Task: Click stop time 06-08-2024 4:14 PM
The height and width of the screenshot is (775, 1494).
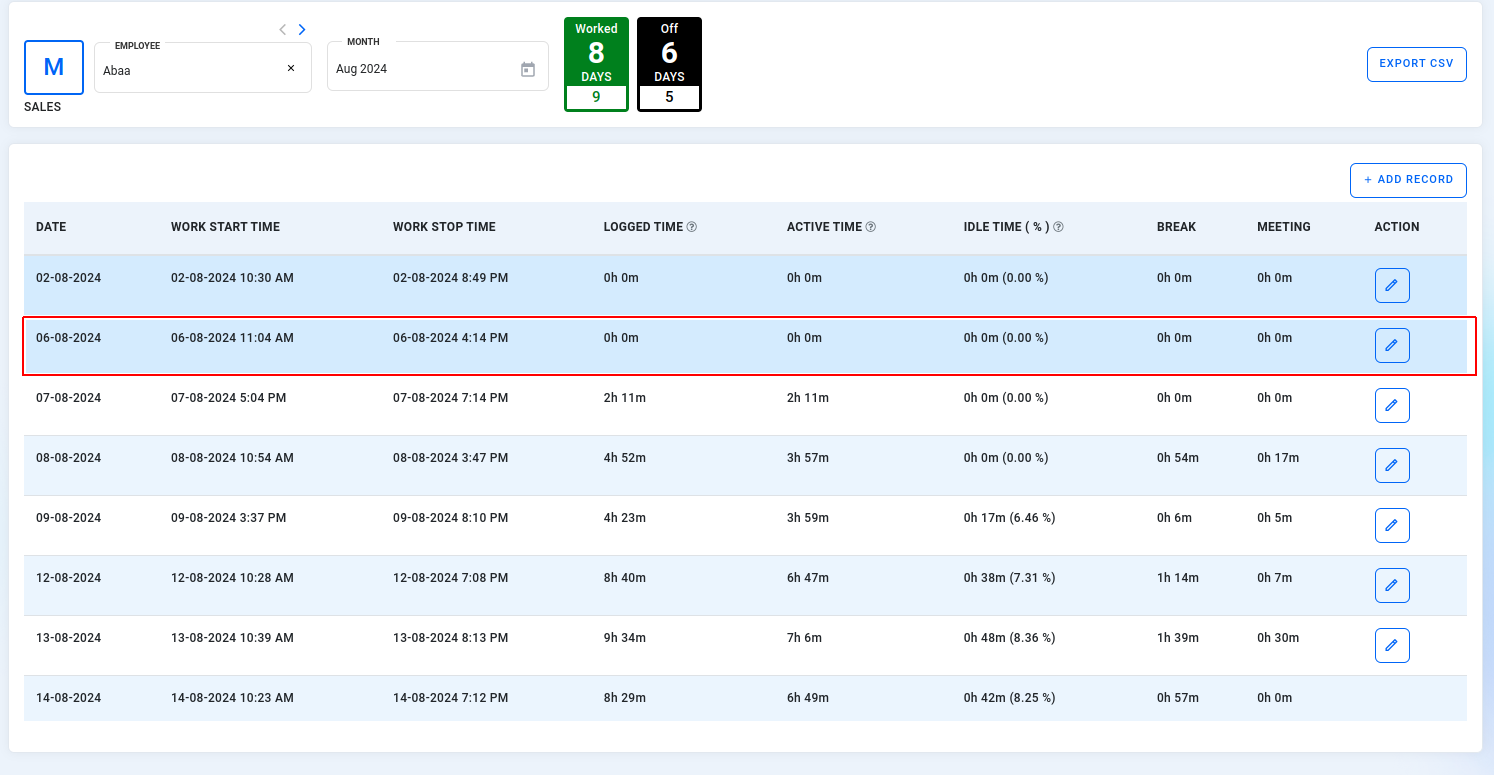Action: coord(450,338)
